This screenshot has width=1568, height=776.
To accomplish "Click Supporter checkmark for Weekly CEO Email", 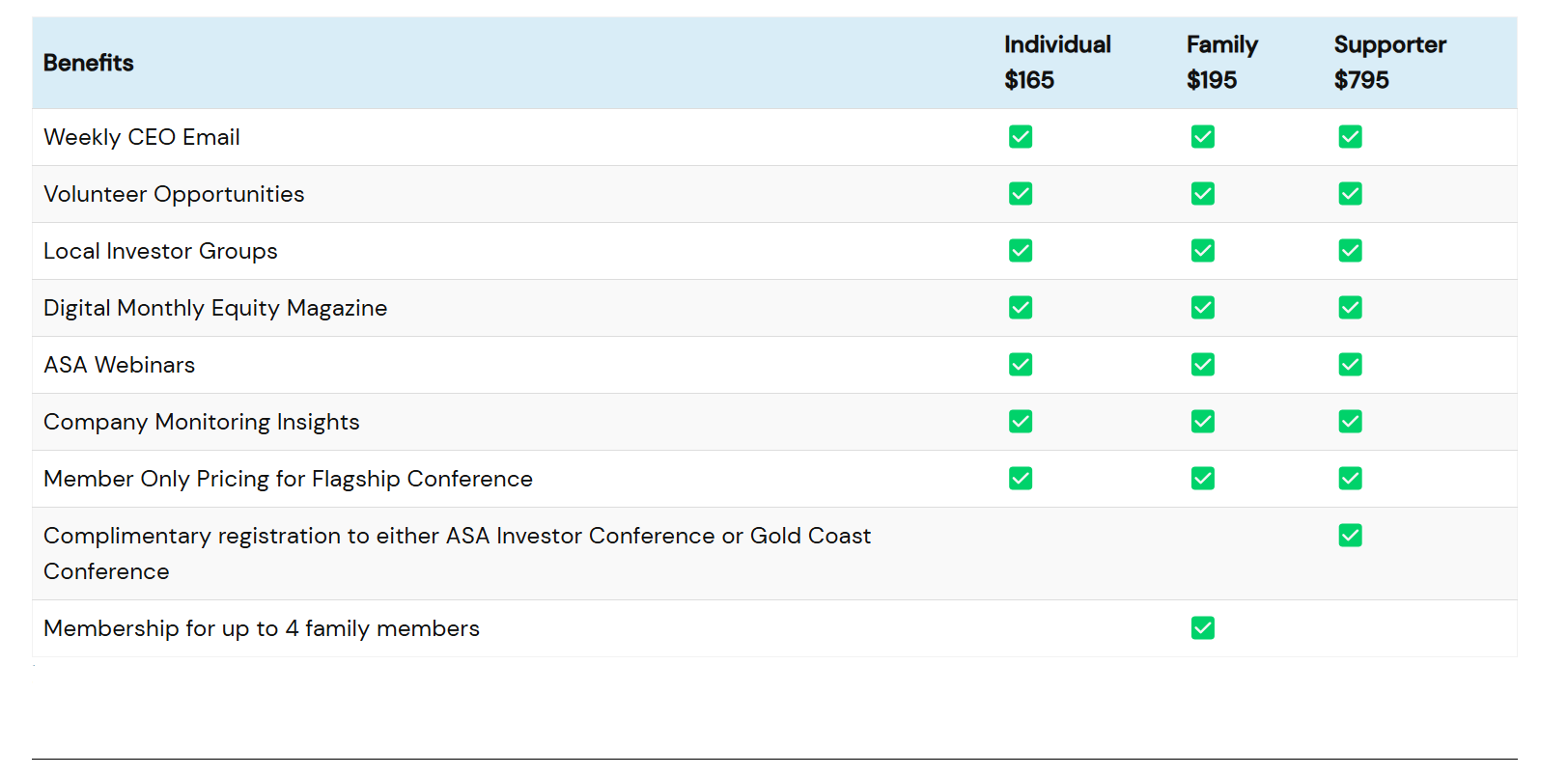I will [x=1350, y=137].
